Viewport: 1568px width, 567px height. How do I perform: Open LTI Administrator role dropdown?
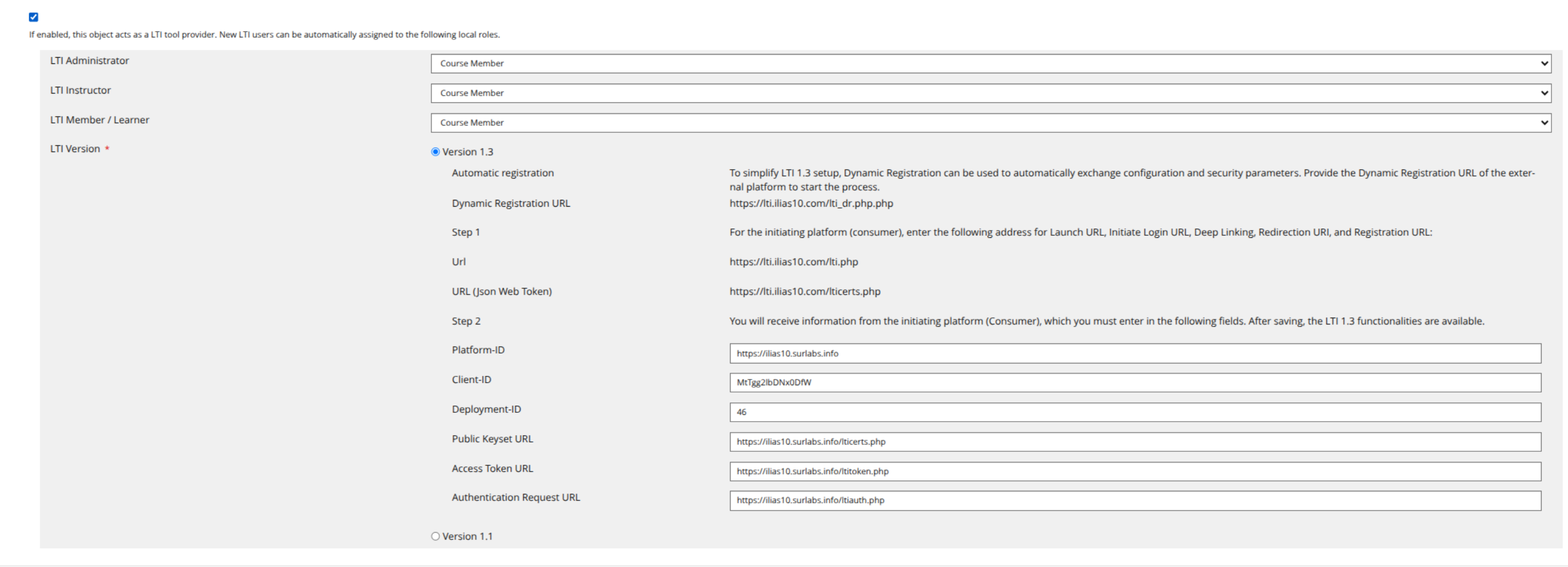tap(990, 63)
